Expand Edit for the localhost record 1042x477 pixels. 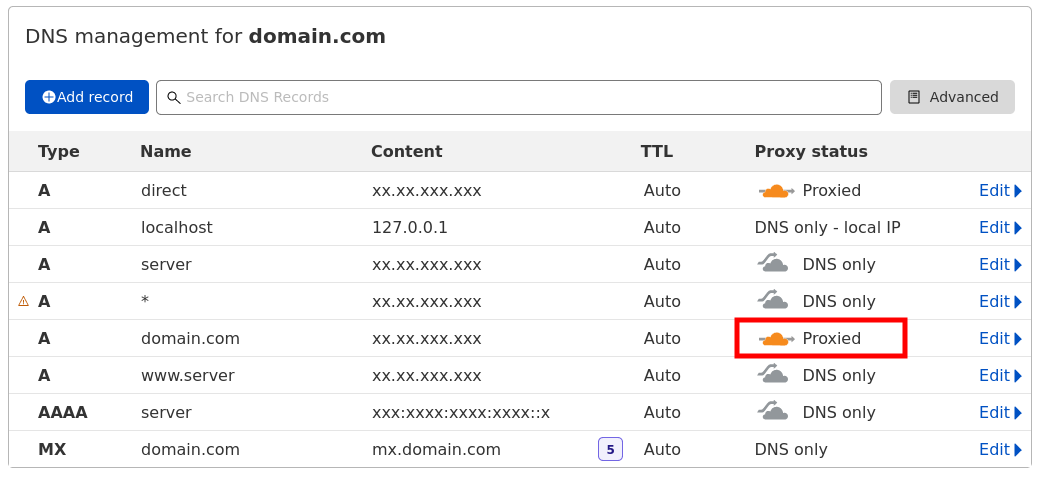click(1000, 228)
